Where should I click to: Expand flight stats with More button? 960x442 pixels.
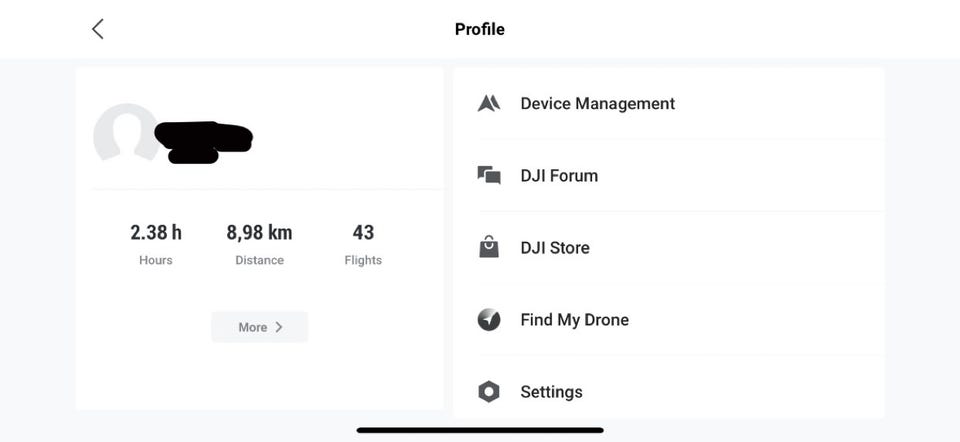[x=259, y=327]
